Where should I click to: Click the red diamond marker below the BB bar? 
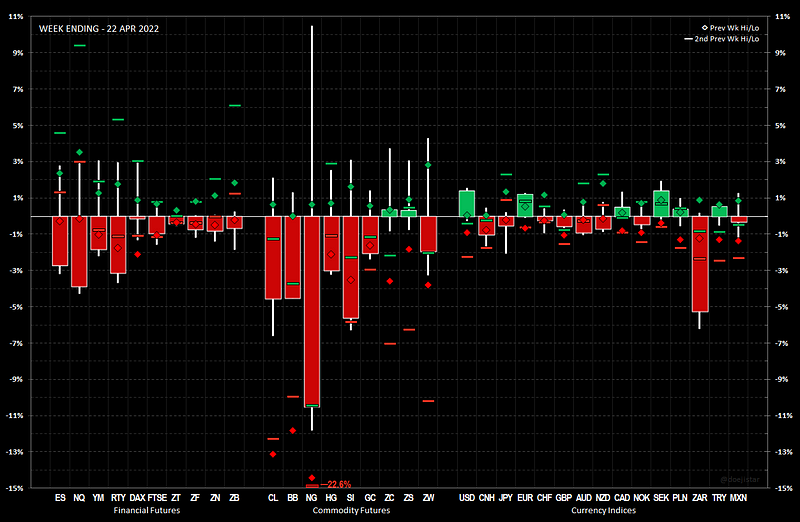(x=293, y=430)
